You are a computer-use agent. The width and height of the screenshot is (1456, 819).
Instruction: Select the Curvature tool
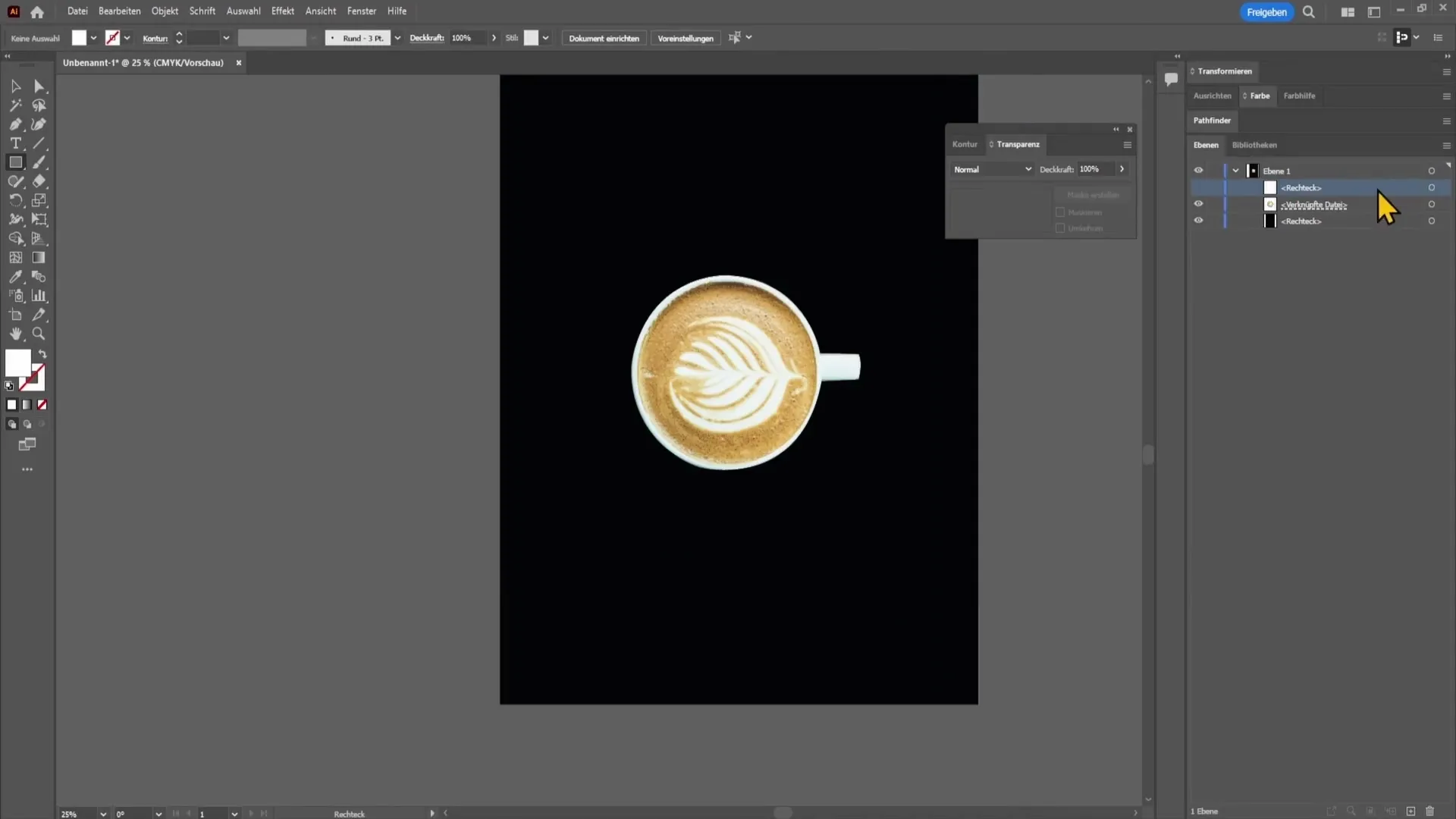point(39,124)
